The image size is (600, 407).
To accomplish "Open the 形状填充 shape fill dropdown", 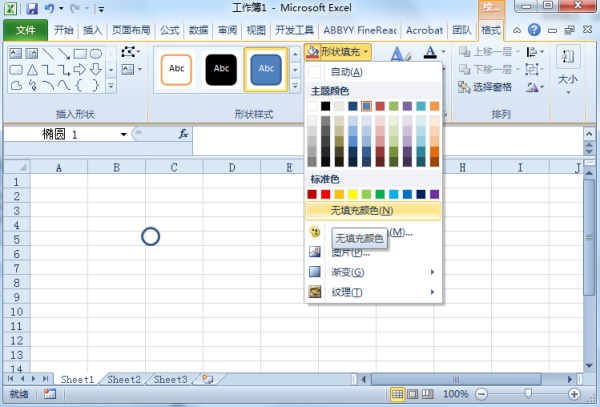I will pyautogui.click(x=339, y=50).
